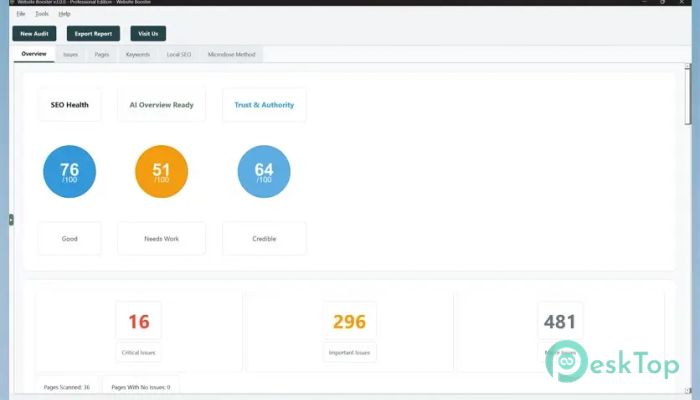Click the vertical scrollbar thumb

point(688,98)
